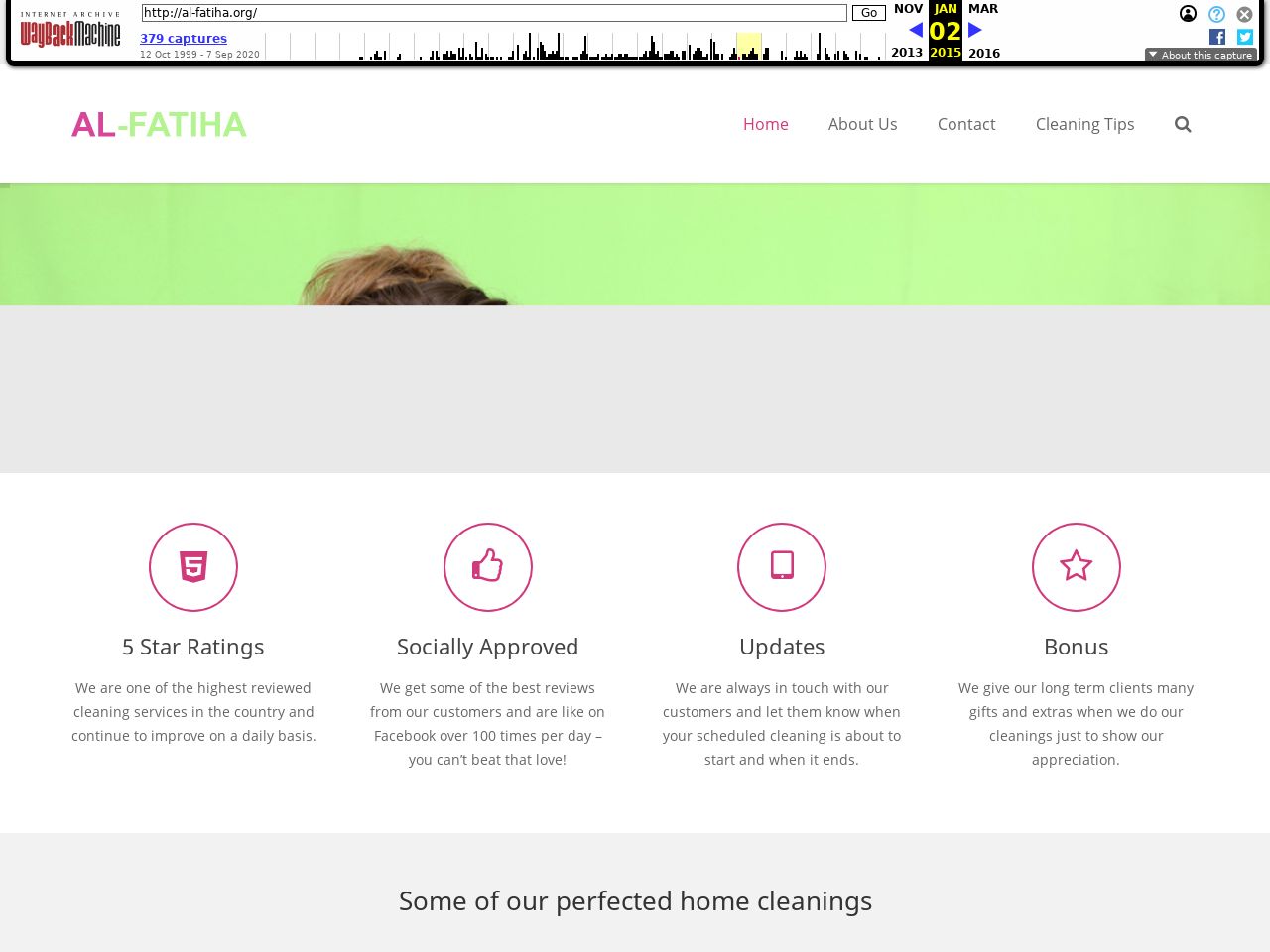Viewport: 1270px width, 952px height.
Task: Click the HTML5 badge icon above 5 Star Ratings
Action: (x=193, y=567)
